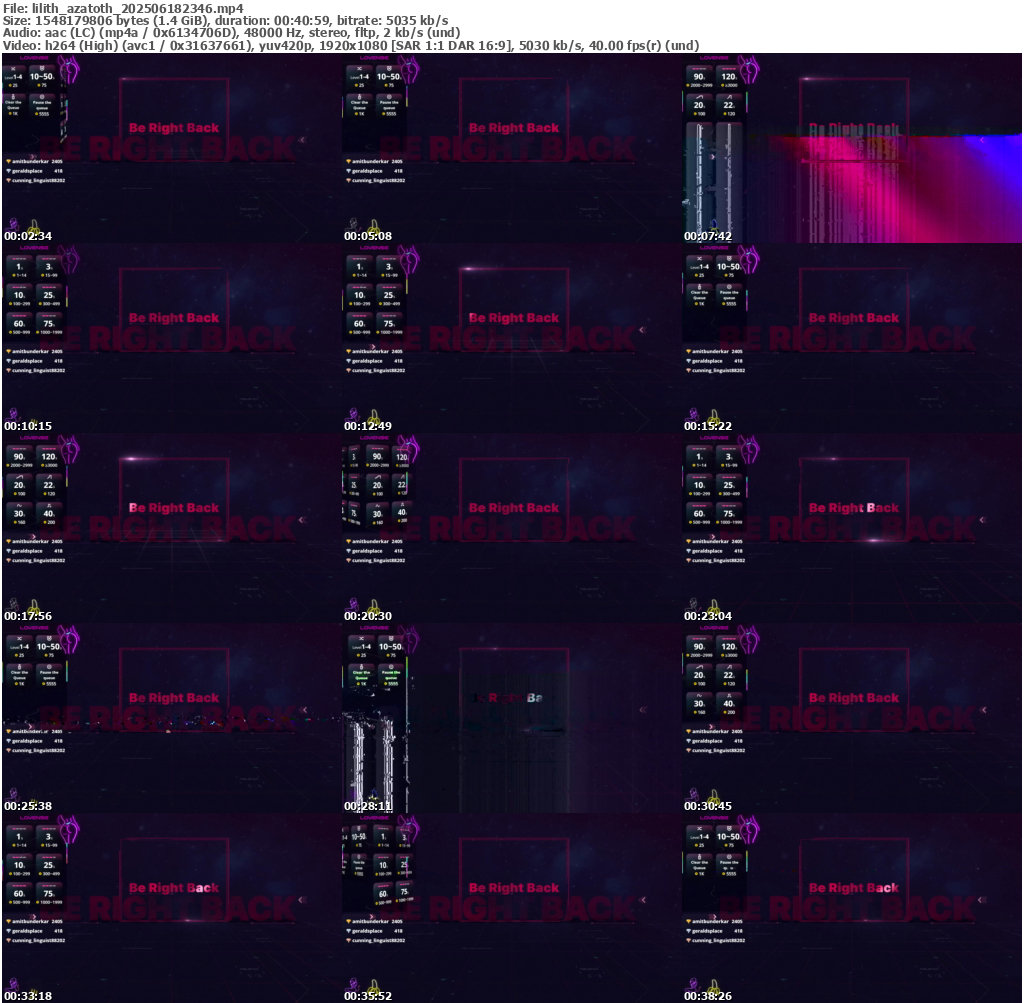
Task: Select the thumbnail frame at 00:23:04
Action: pos(852,528)
